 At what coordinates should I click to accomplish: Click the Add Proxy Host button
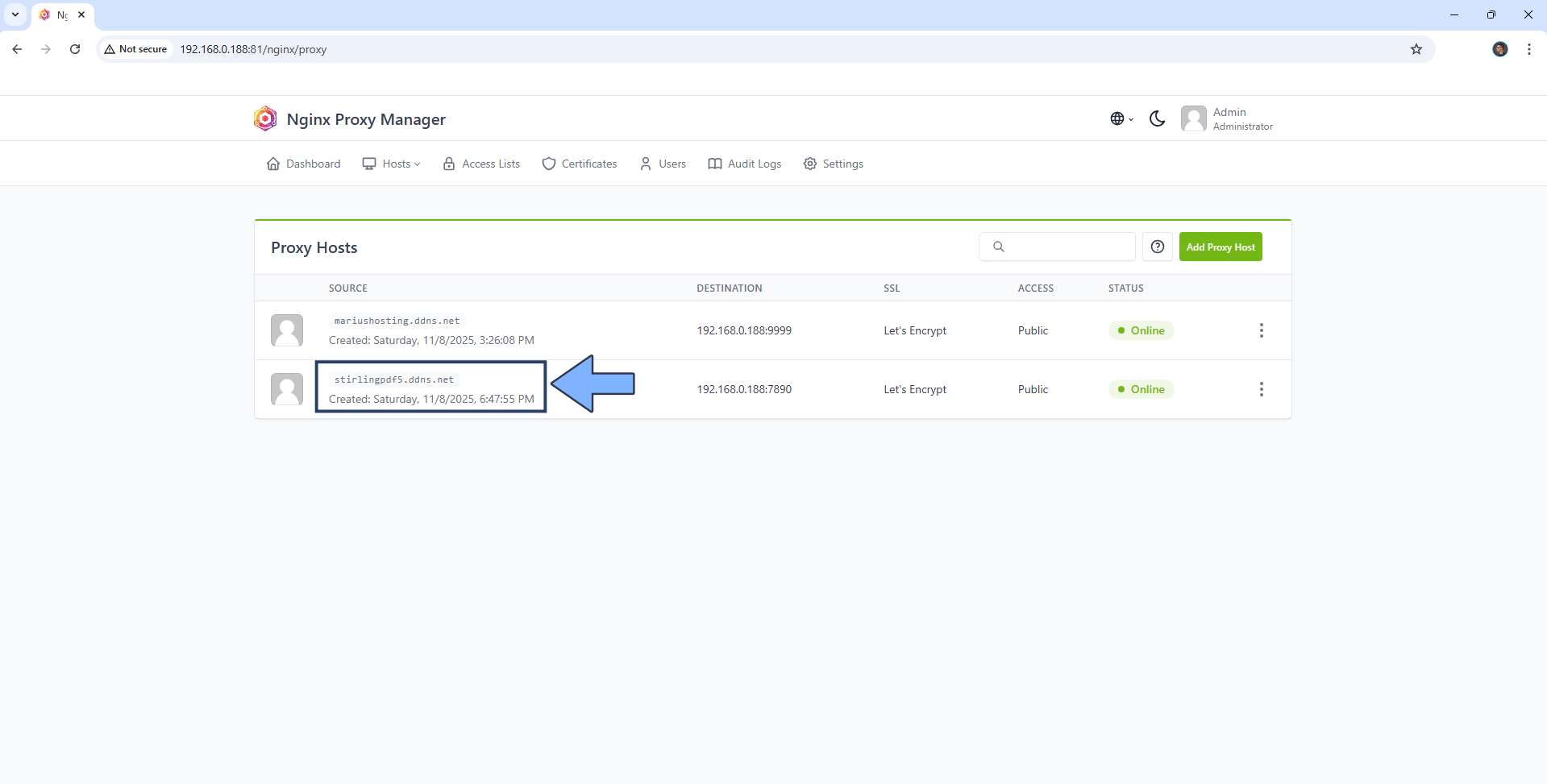tap(1221, 247)
